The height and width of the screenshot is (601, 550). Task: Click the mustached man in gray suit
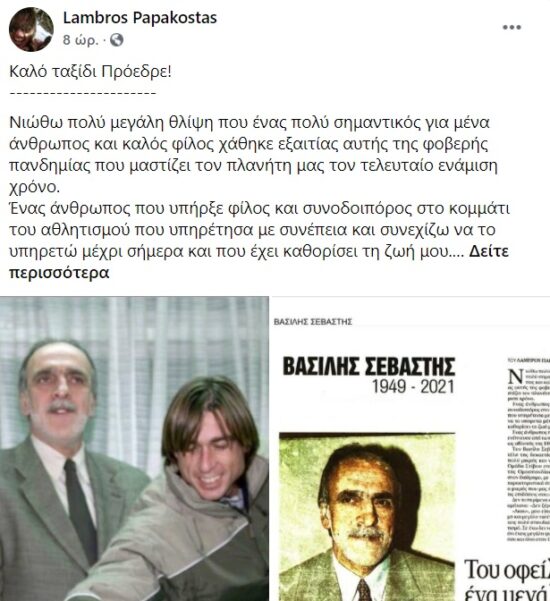[57, 470]
